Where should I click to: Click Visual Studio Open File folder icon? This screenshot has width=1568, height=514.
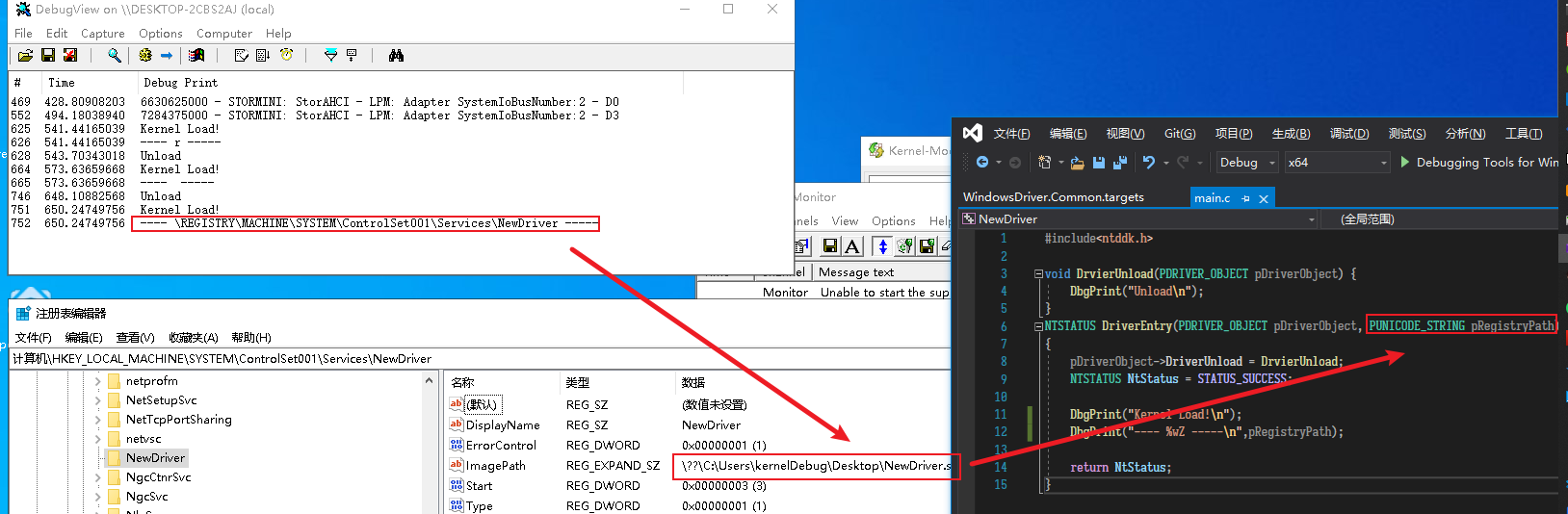pos(1078,162)
